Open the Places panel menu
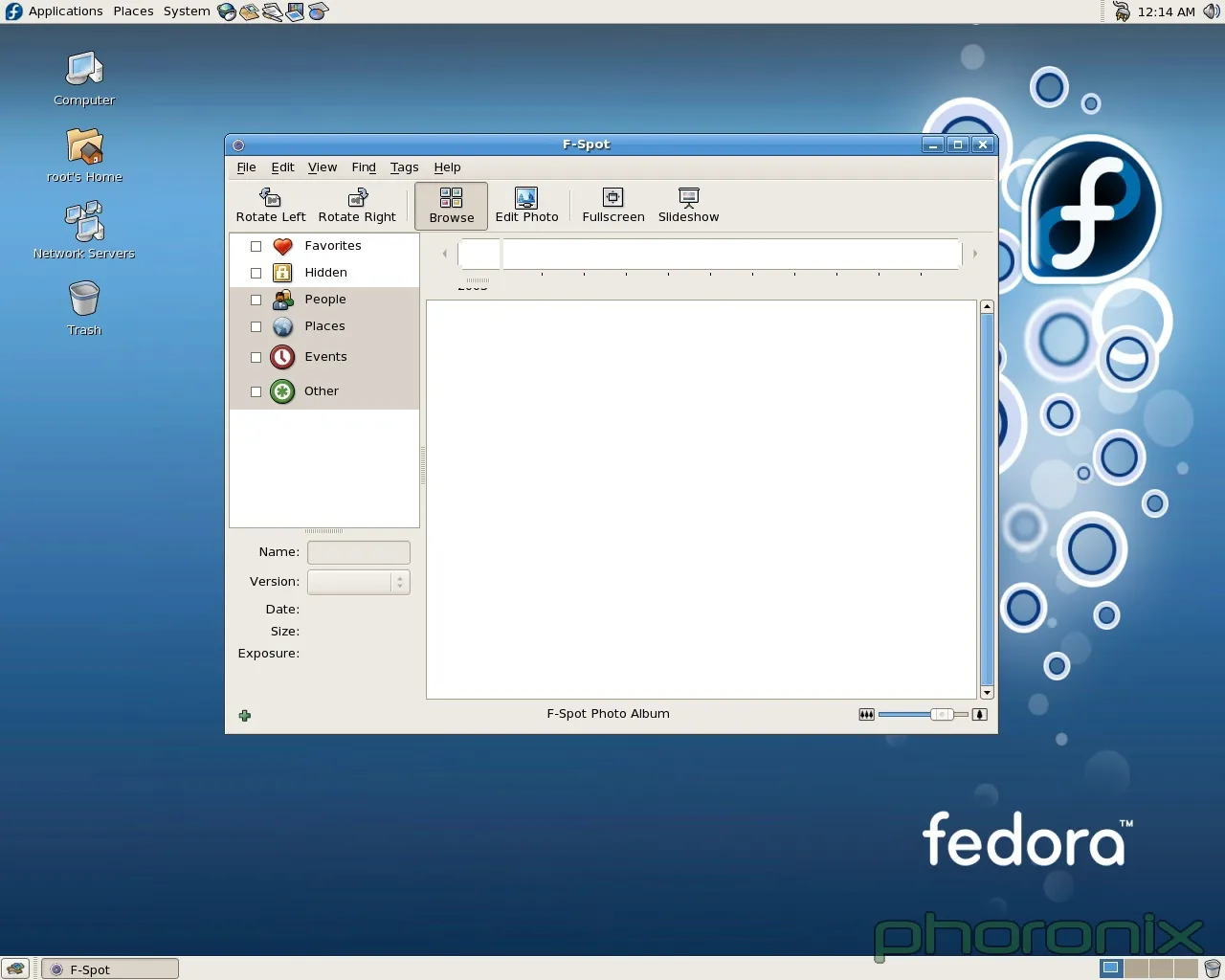This screenshot has height=980, width=1225. pos(133,11)
